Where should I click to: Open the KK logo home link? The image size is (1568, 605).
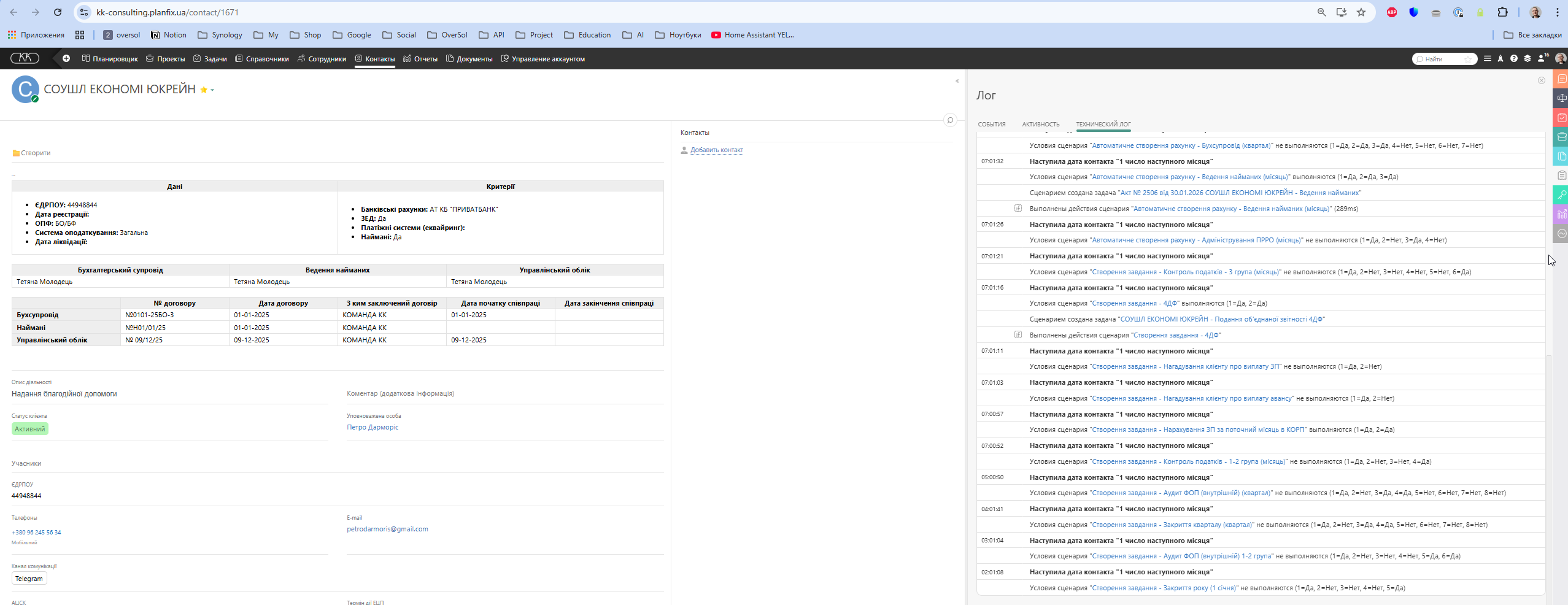click(x=25, y=58)
